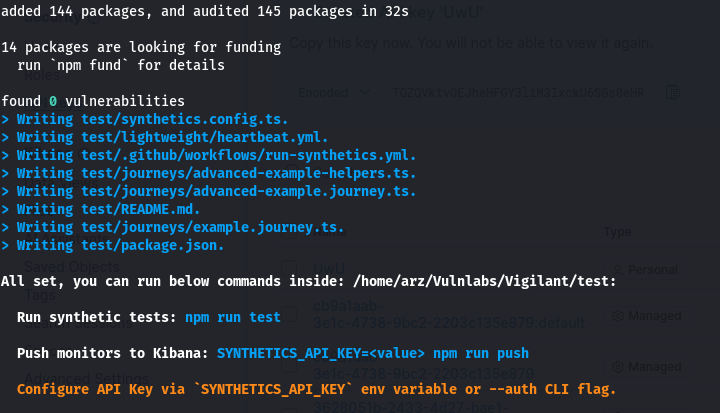Go to Tags in the sidebar
The height and width of the screenshot is (413, 720).
(39, 294)
